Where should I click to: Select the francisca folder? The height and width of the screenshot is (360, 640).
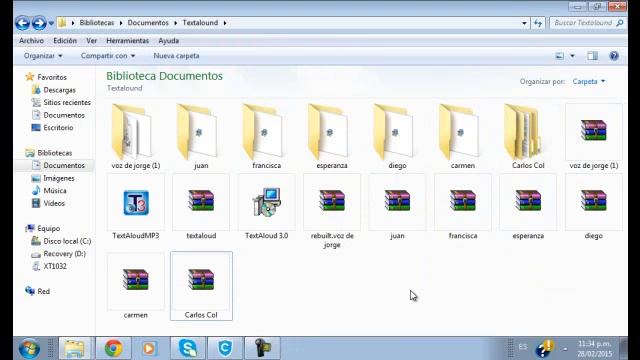pos(266,136)
